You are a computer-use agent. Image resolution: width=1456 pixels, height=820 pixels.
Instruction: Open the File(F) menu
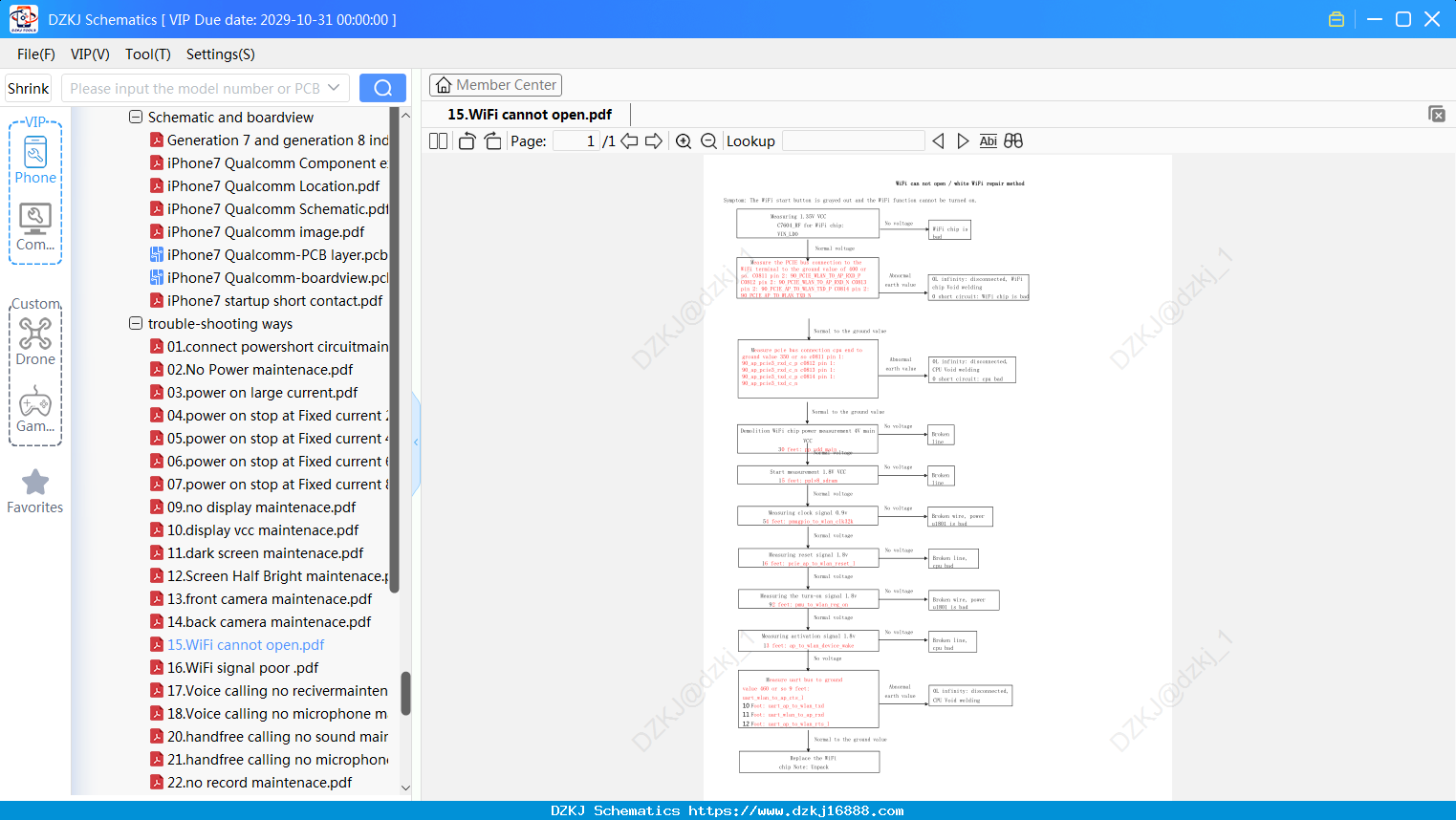pos(36,54)
